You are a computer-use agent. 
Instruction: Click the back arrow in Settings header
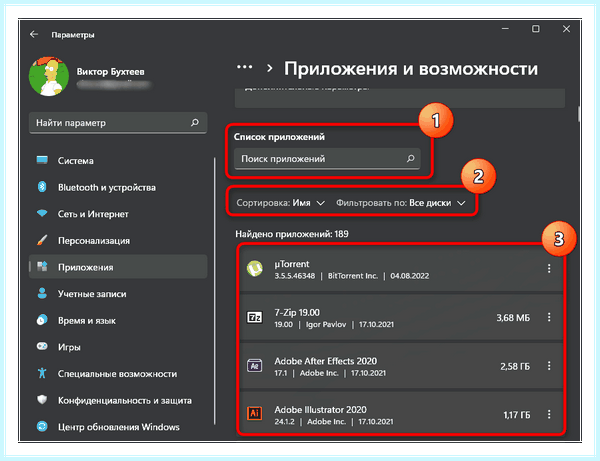(x=34, y=34)
